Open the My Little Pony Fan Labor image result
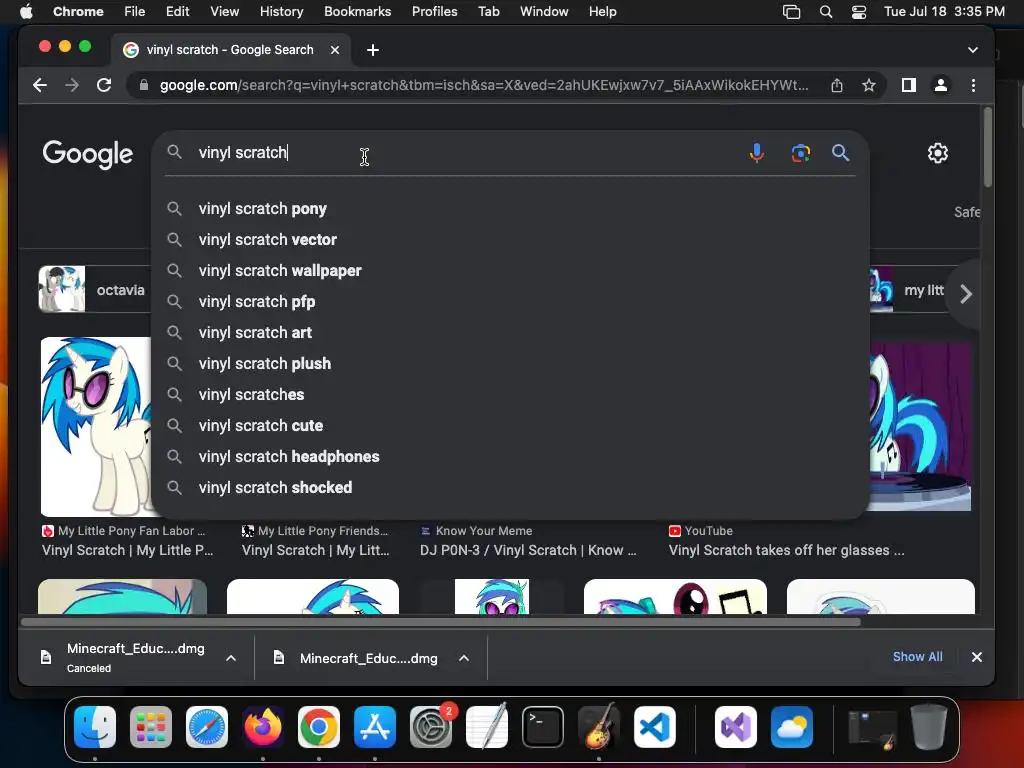The image size is (1024, 768). tap(97, 426)
